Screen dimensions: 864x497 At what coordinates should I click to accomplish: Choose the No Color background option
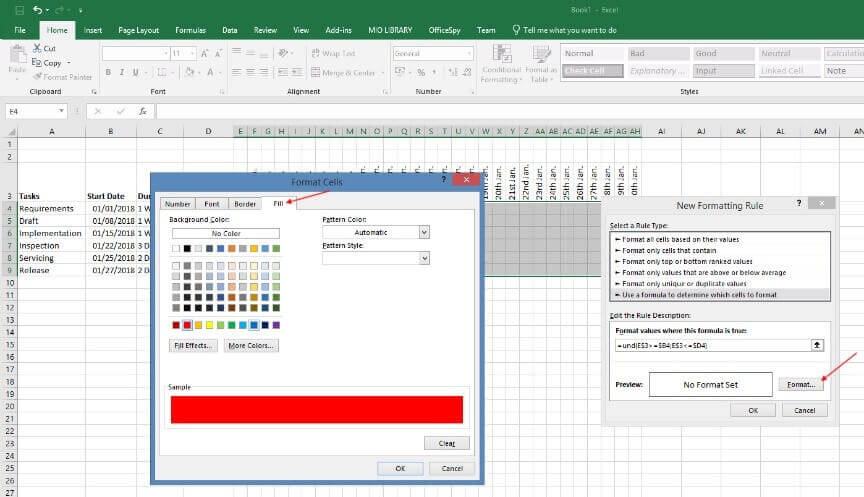pos(225,233)
